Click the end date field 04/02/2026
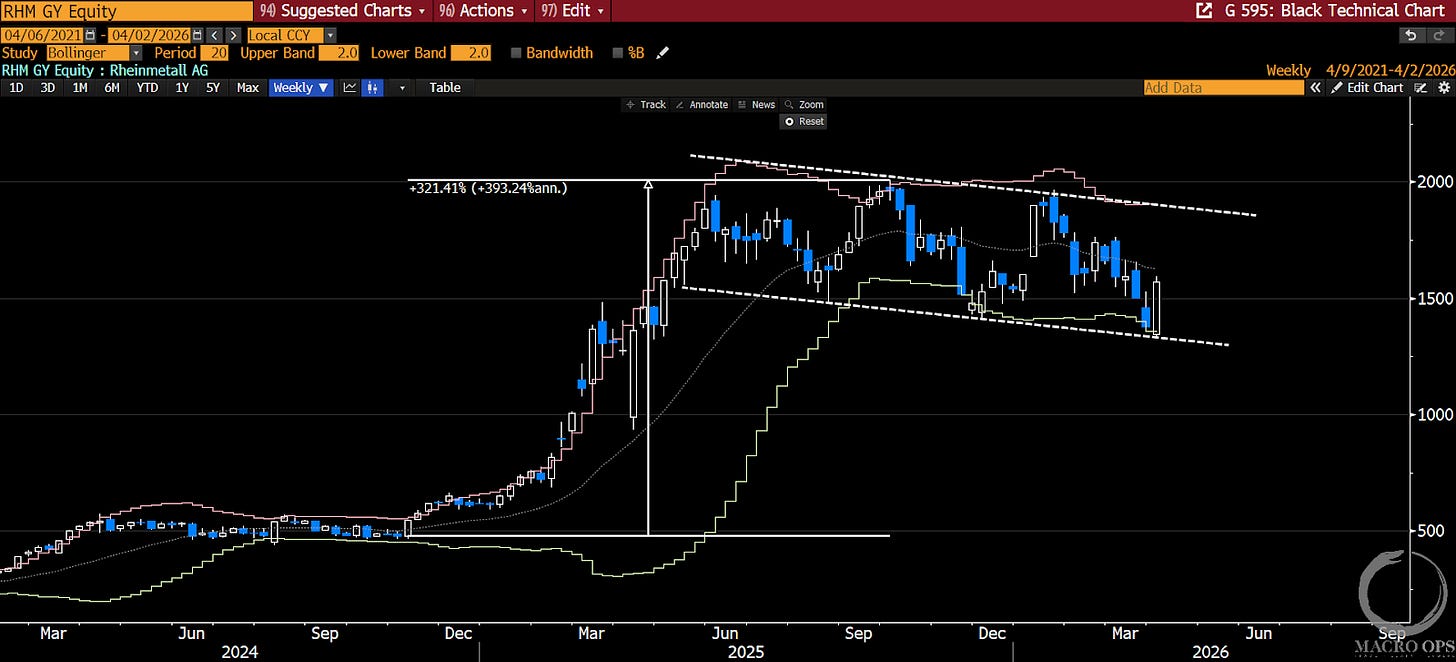Image resolution: width=1456 pixels, height=662 pixels. [149, 35]
